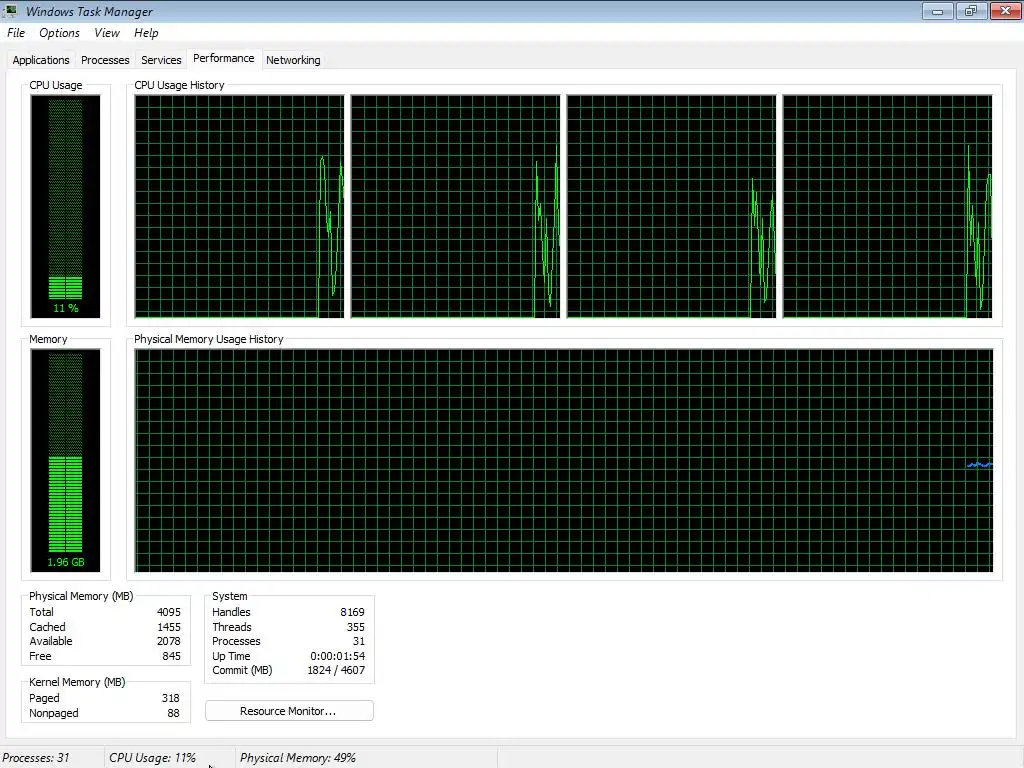Click the Cached memory value 1455
The image size is (1024, 768).
(x=168, y=627)
